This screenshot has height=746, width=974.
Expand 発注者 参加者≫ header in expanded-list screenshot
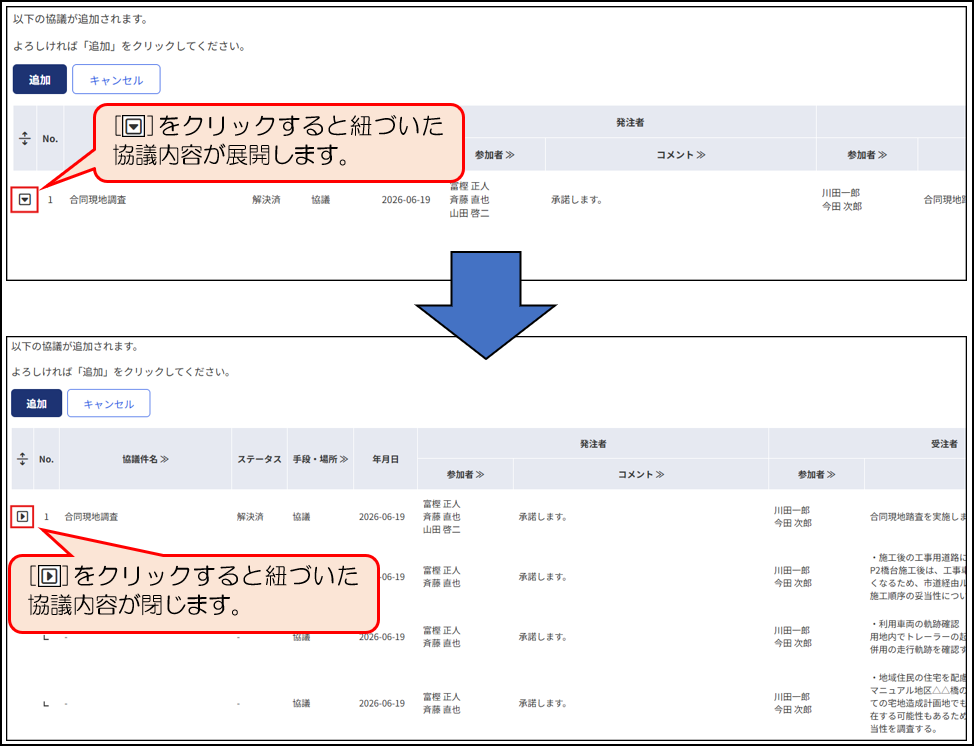pos(465,475)
